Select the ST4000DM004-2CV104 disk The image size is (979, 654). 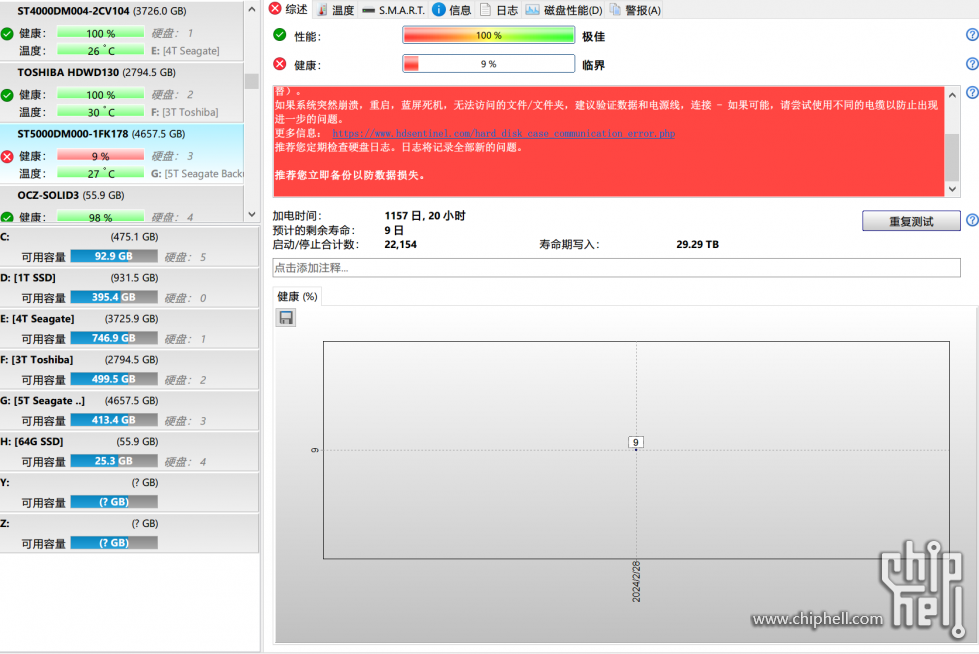122,31
